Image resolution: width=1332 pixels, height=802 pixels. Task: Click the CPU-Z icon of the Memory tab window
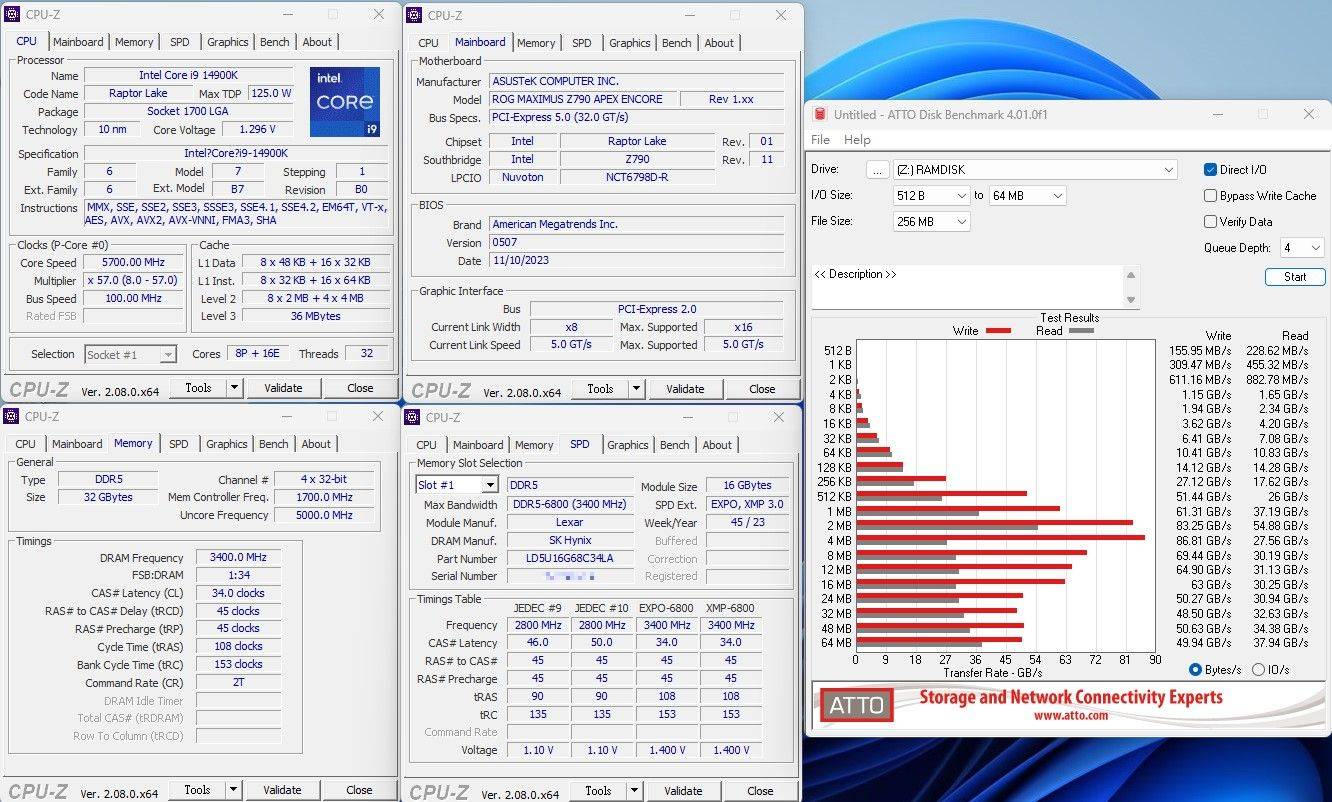(x=12, y=416)
